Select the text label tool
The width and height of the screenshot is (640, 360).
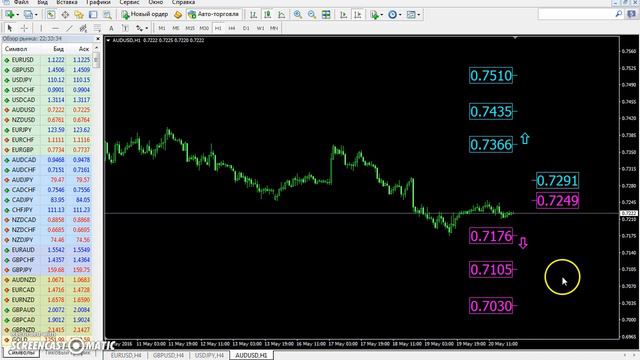[x=125, y=28]
